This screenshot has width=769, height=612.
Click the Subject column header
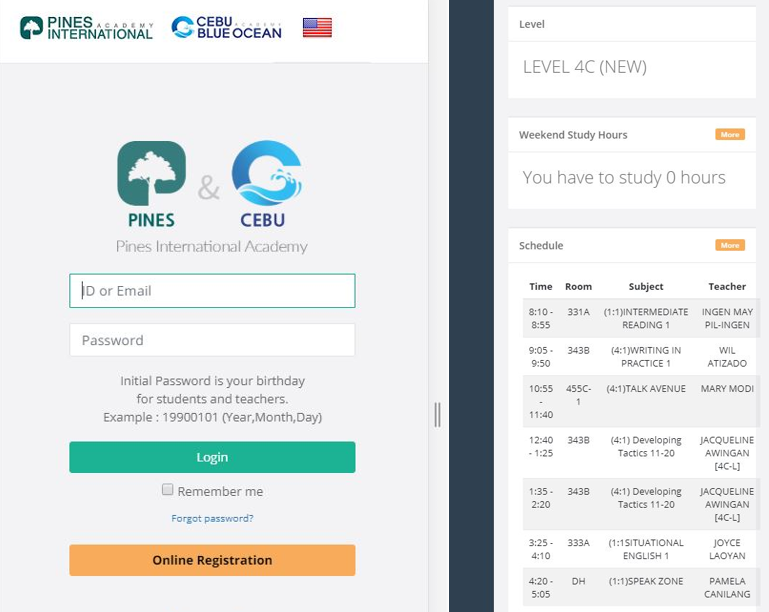point(646,286)
